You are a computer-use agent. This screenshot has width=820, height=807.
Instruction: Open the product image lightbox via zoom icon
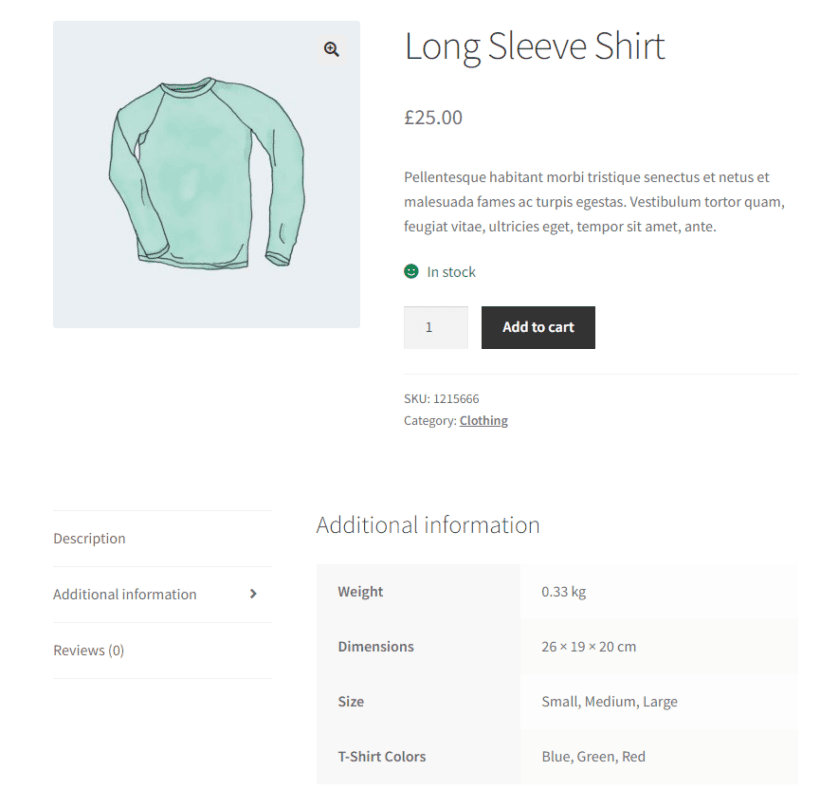[x=331, y=48]
